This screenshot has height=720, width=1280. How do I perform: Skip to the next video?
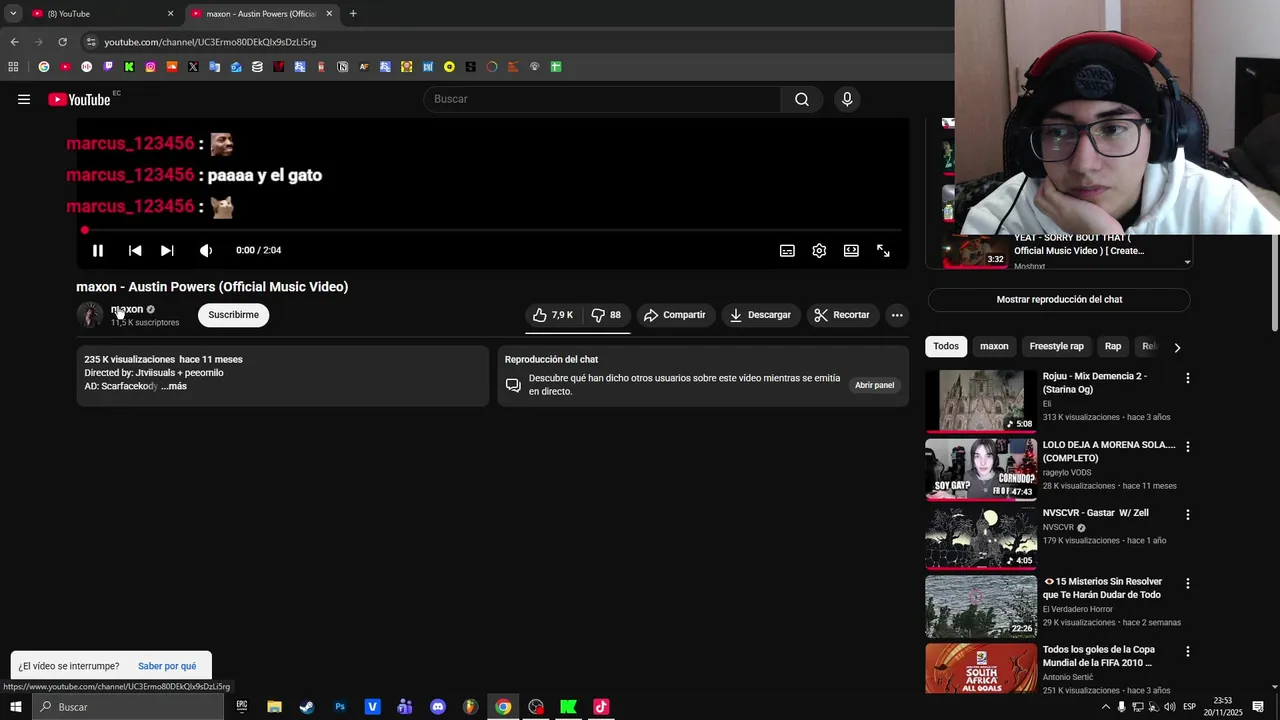pos(167,251)
